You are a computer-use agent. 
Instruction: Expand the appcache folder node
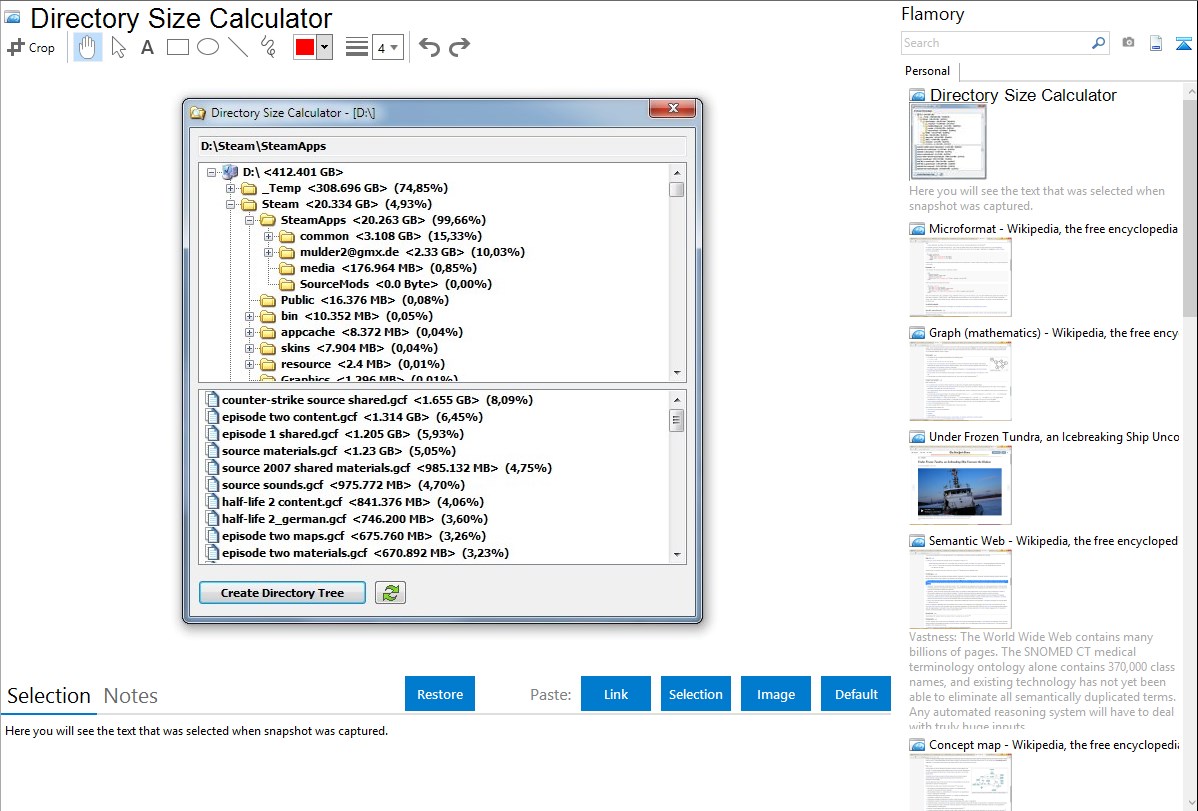[x=250, y=333]
